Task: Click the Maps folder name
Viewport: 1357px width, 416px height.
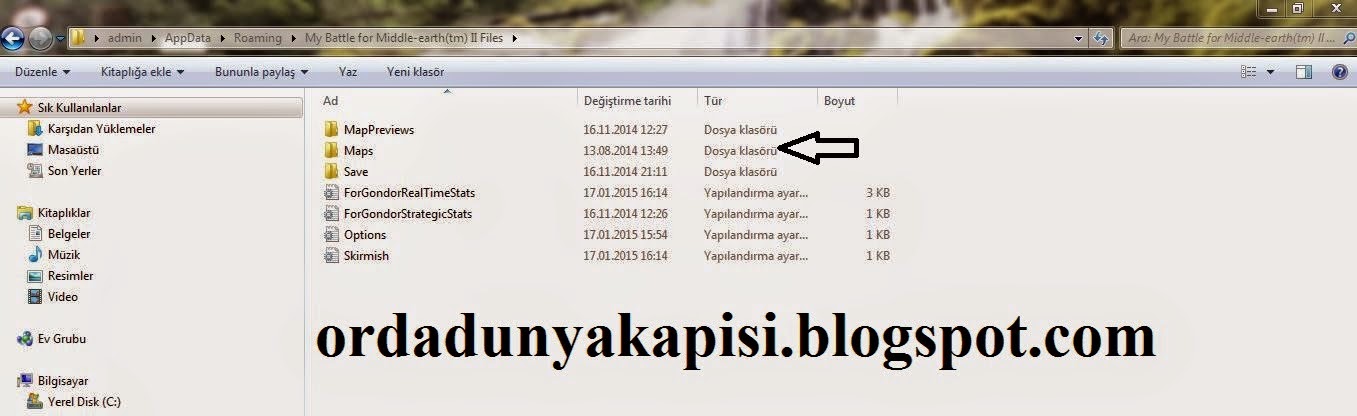Action: coord(358,151)
